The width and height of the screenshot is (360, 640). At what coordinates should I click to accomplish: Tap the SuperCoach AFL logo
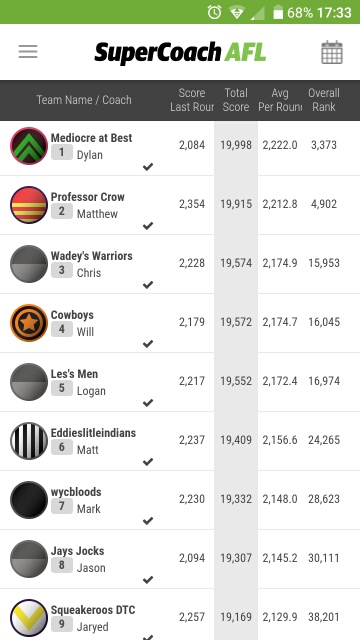[x=180, y=52]
